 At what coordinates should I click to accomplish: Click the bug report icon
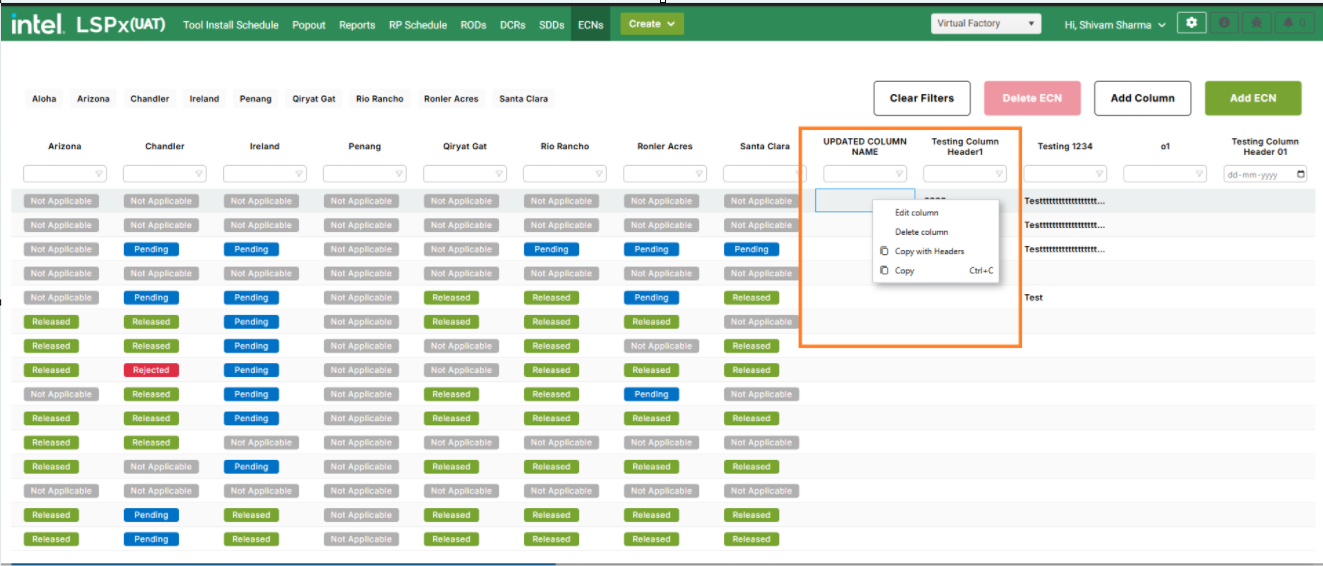pos(1259,23)
